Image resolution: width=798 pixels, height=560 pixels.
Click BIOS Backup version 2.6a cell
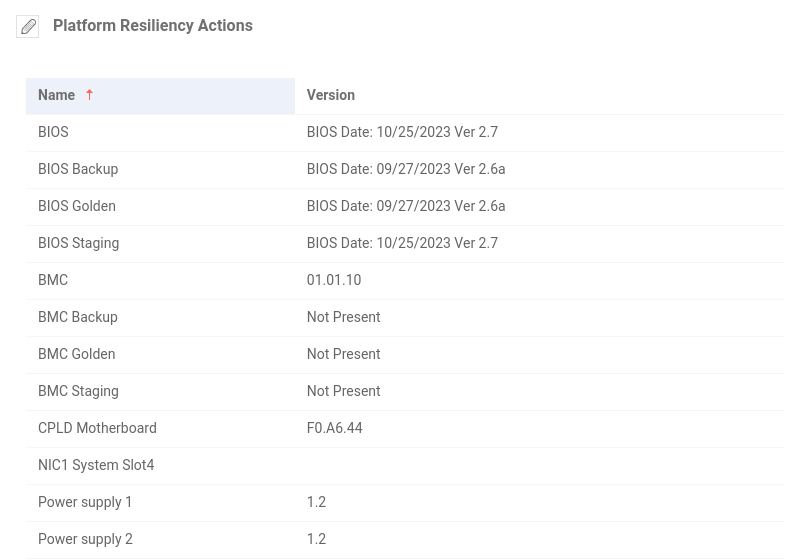pyautogui.click(x=405, y=169)
